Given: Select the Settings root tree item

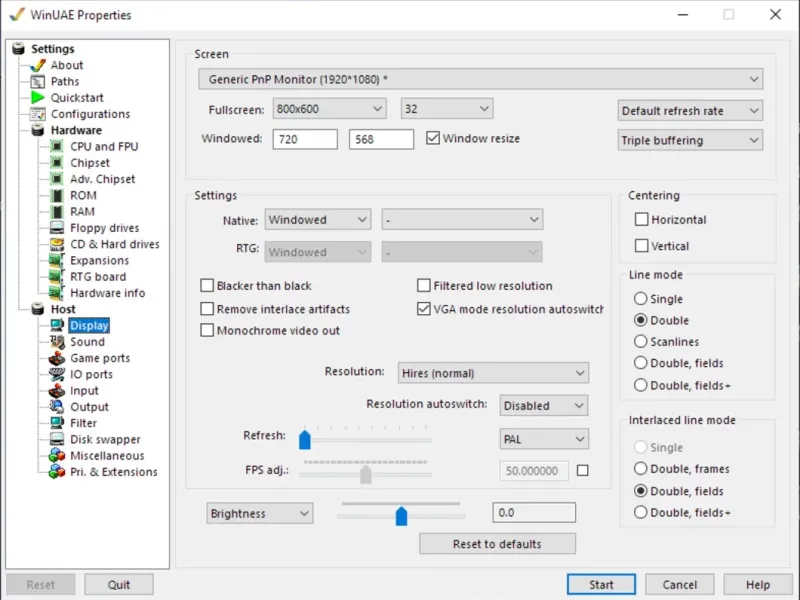Looking at the screenshot, I should coord(53,49).
